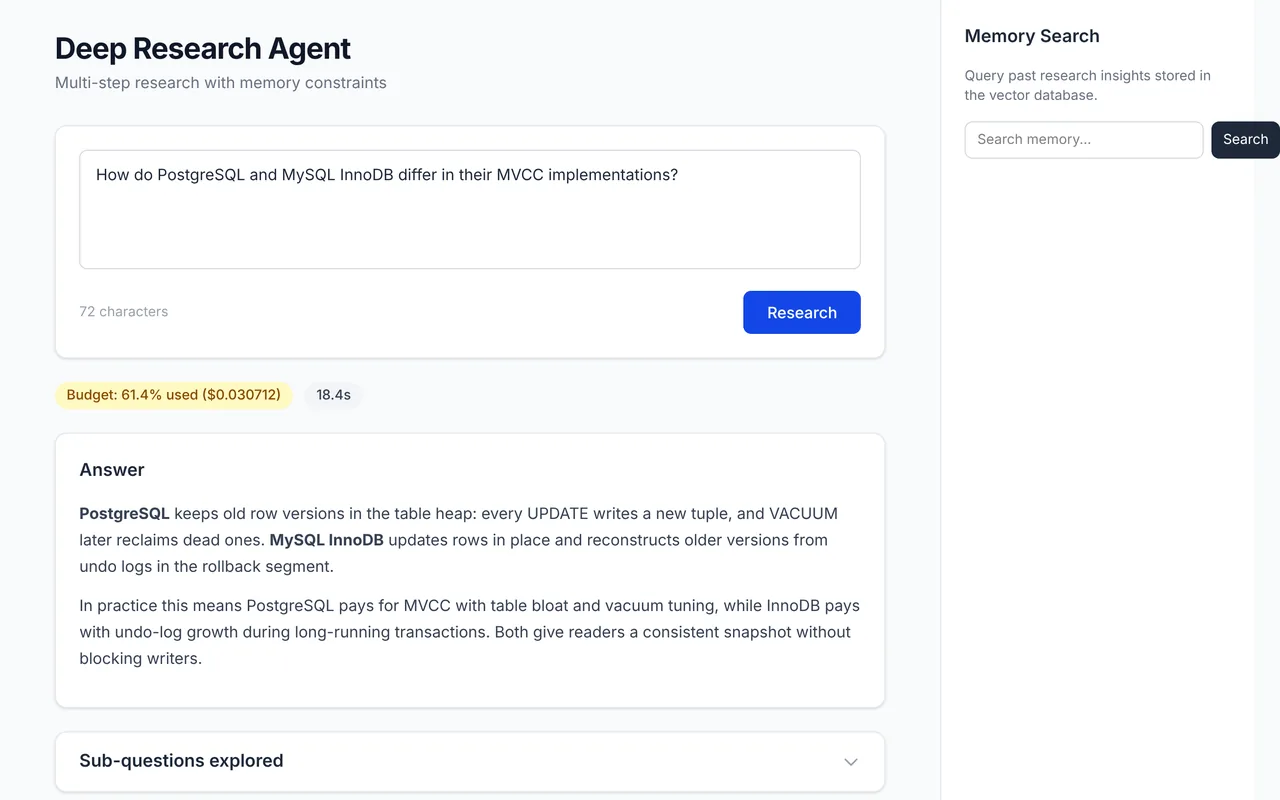Click the blue Research button
Screen dimensions: 1280x800
point(802,312)
